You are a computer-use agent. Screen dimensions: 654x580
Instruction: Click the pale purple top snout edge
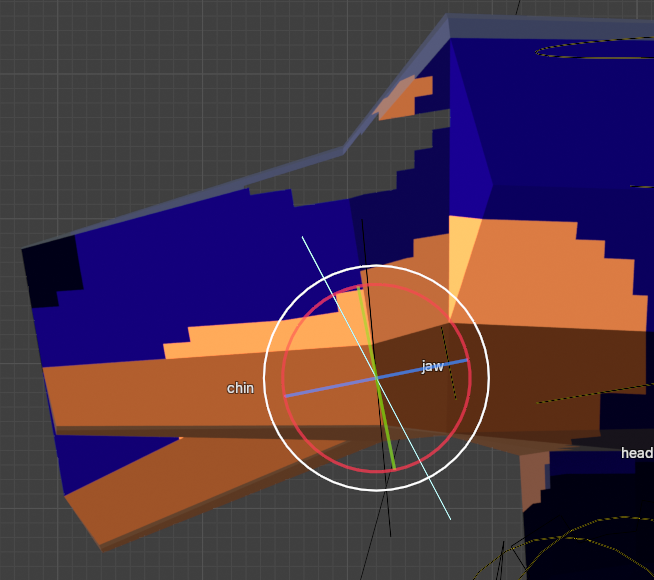(x=200, y=195)
